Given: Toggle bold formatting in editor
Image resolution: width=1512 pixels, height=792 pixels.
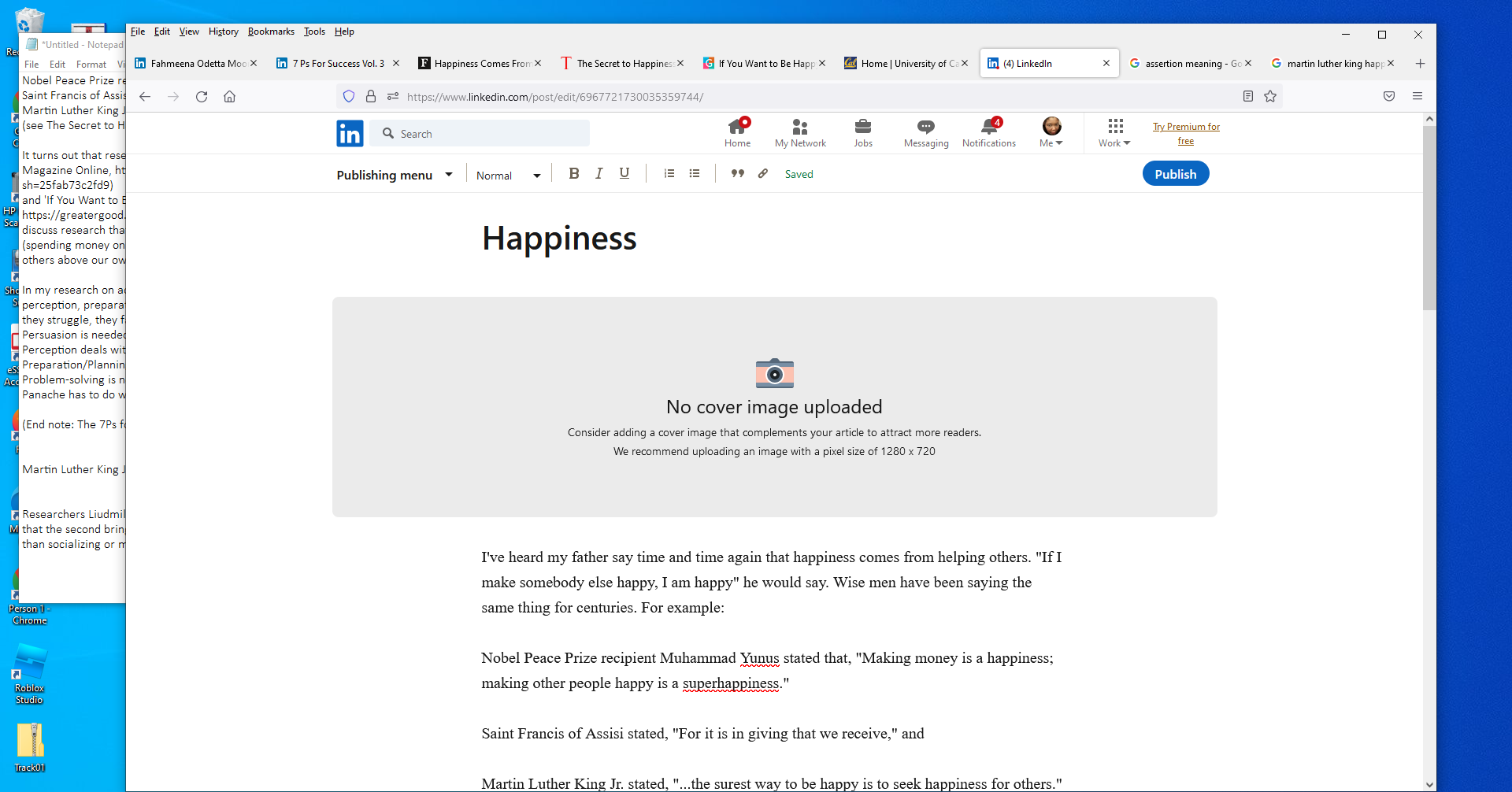Looking at the screenshot, I should [574, 174].
